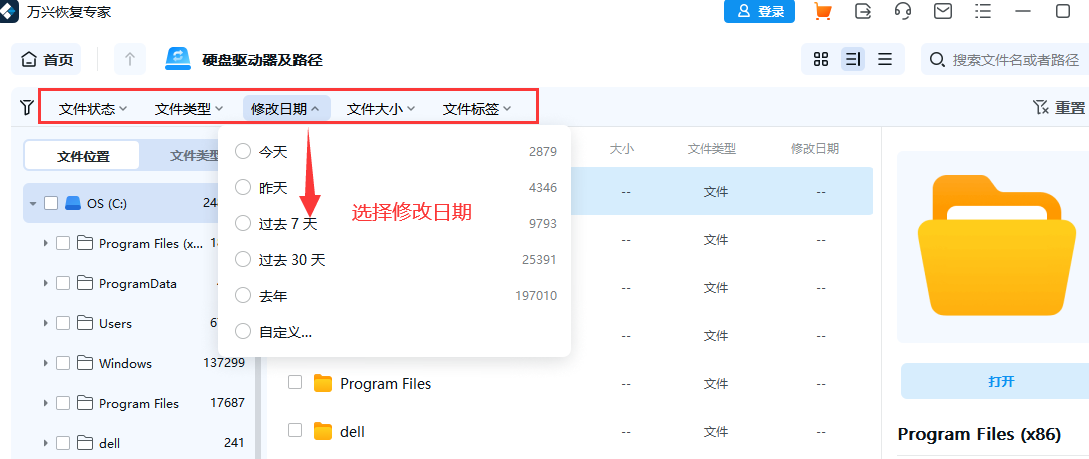Select the 自定义... radio option
Image resolution: width=1089 pixels, height=459 pixels.
pos(243,332)
